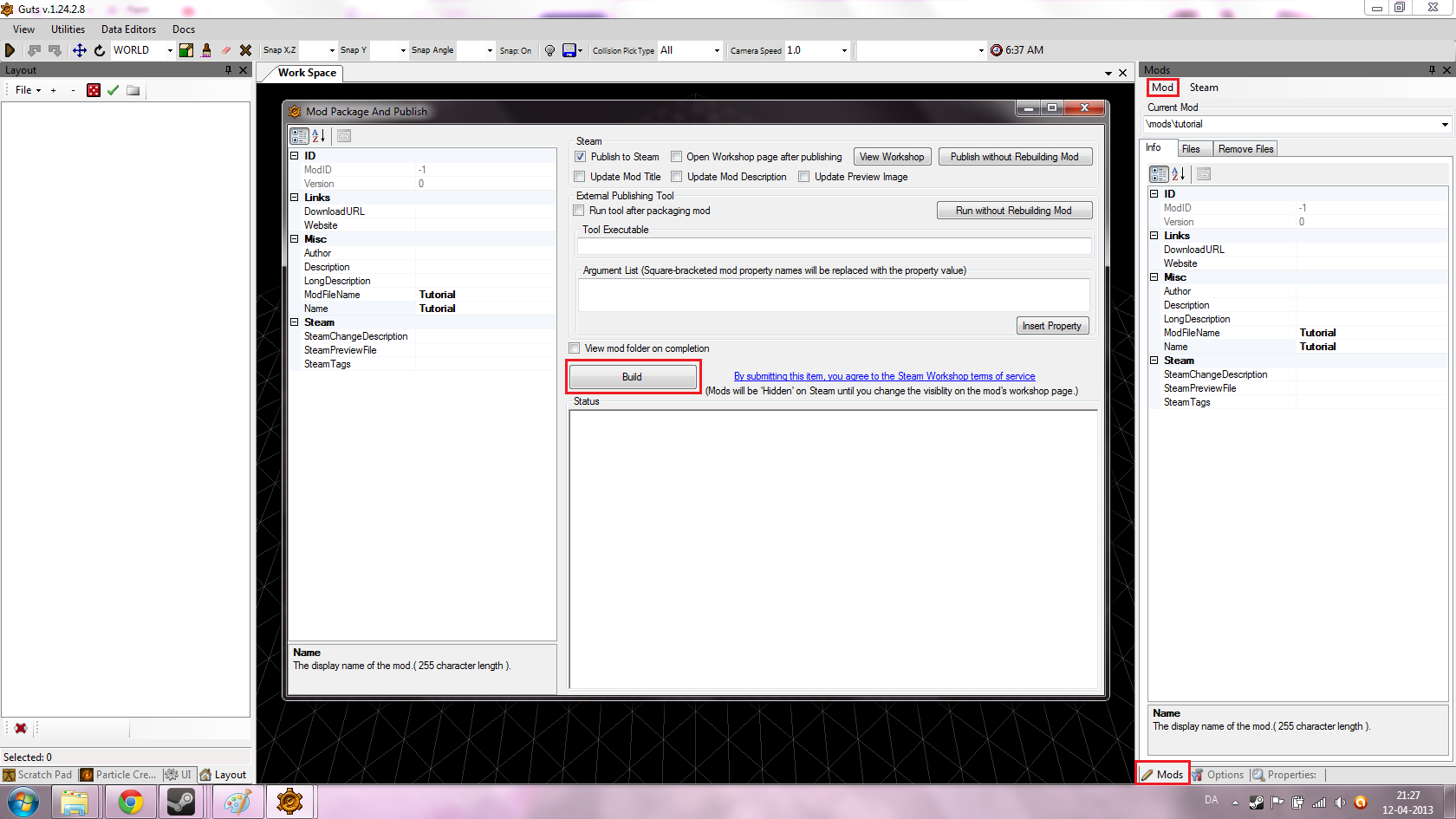Click Publish without Rebuilding Mod button

coord(1015,157)
